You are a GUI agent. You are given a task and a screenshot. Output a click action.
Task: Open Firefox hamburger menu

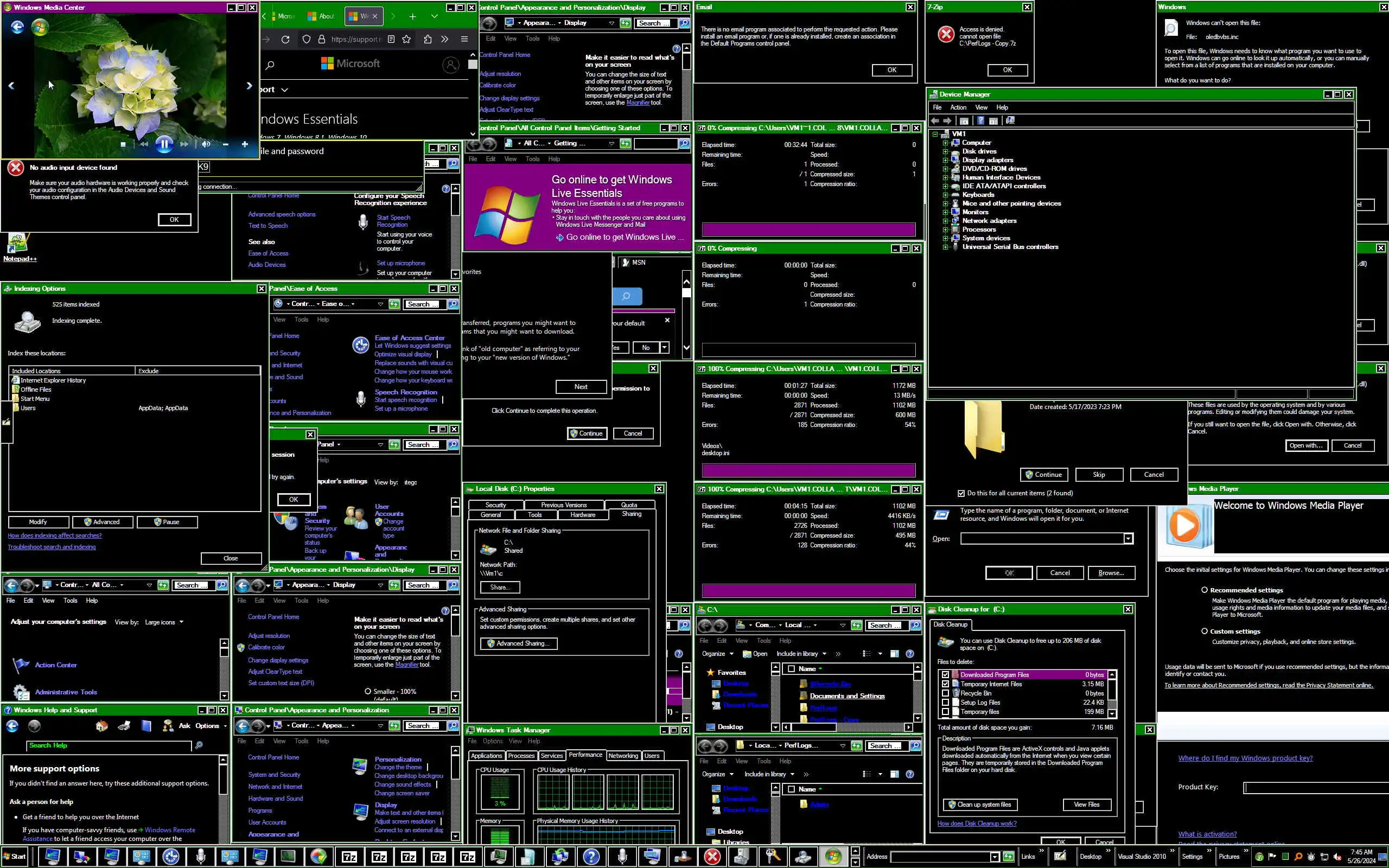464,39
